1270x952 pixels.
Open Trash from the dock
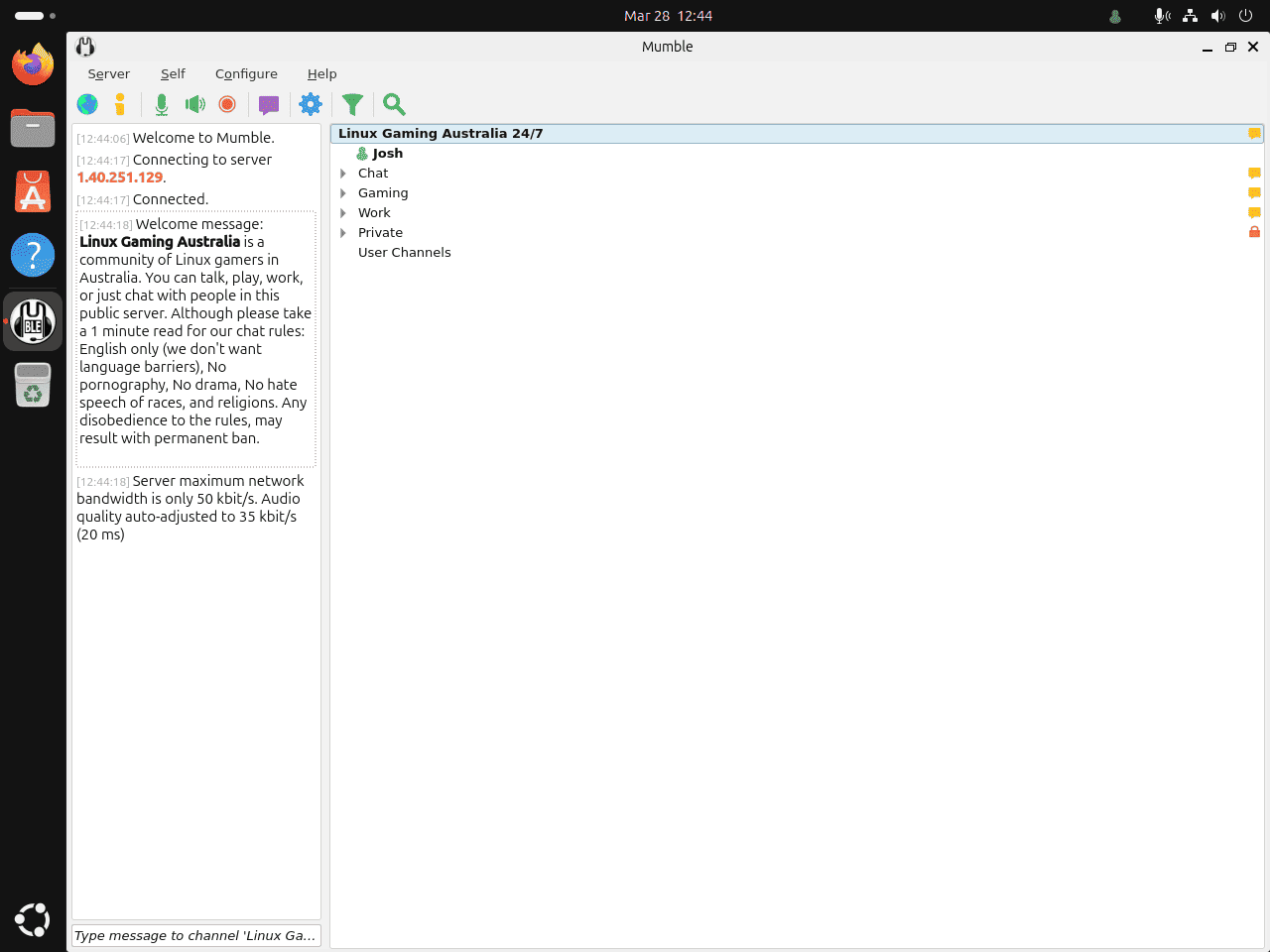tap(33, 385)
